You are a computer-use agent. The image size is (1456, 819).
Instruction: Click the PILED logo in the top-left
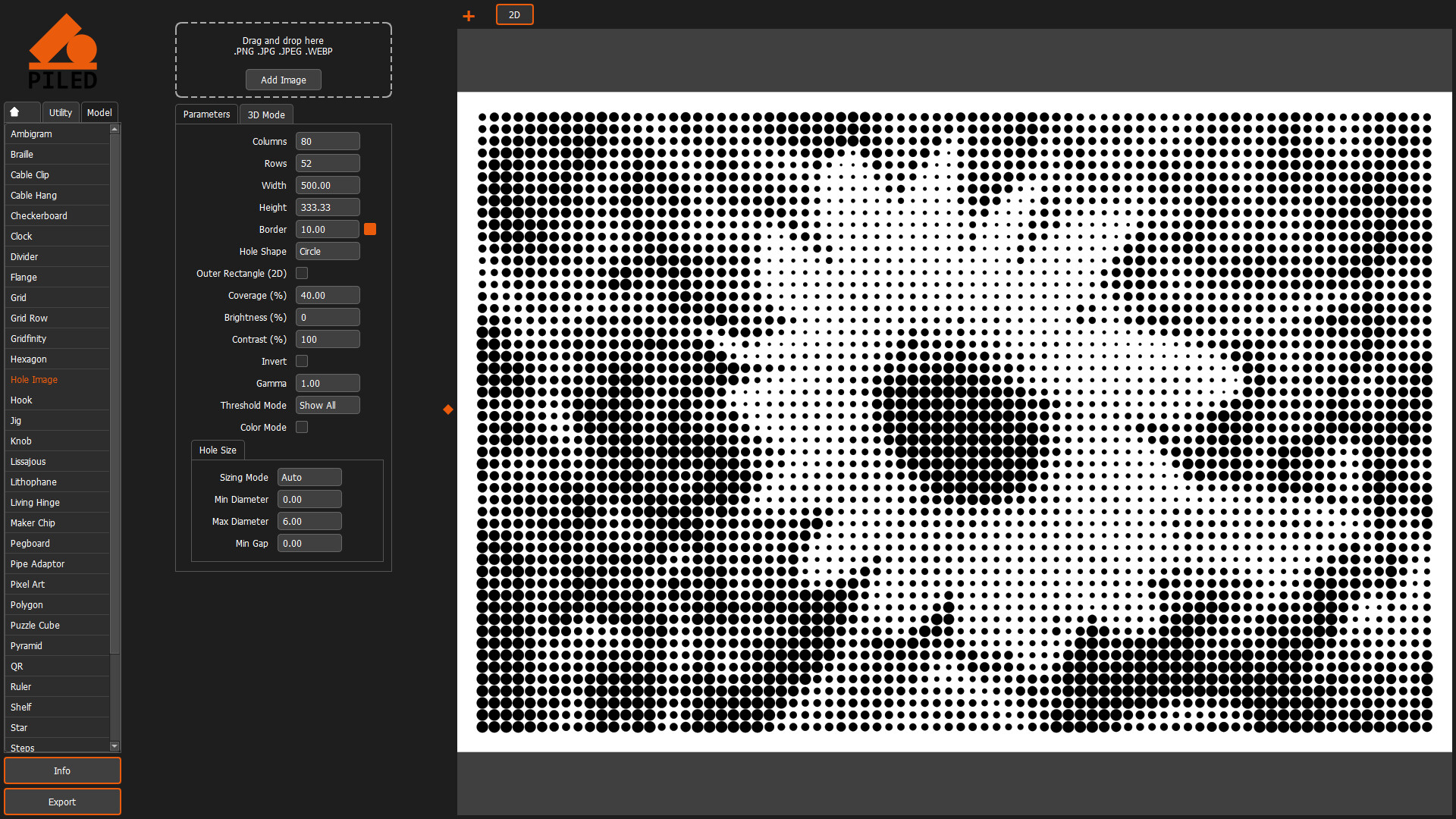click(64, 49)
